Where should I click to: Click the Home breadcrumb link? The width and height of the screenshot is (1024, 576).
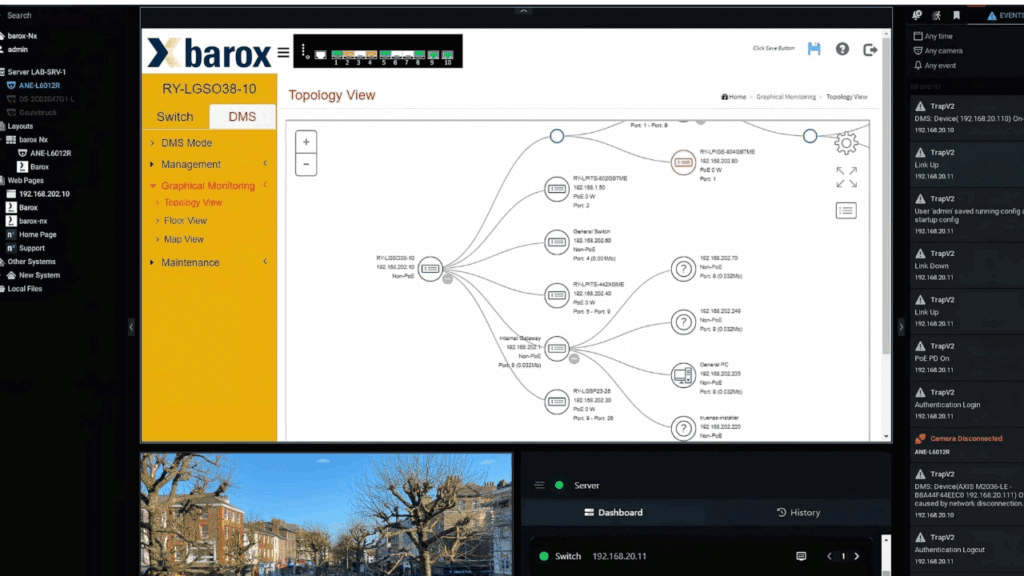[x=734, y=97]
